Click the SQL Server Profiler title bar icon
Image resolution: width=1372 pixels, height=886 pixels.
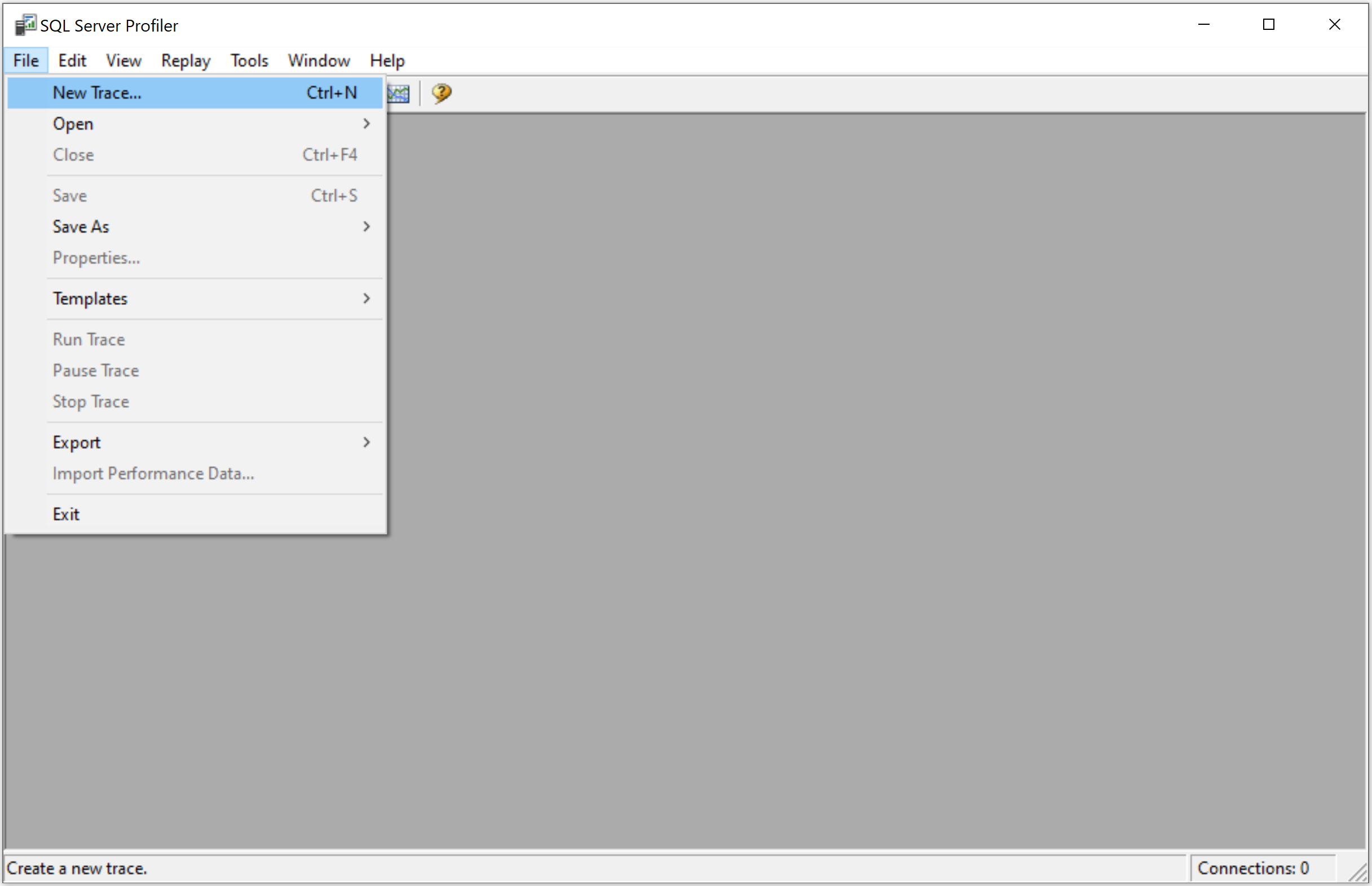(25, 25)
